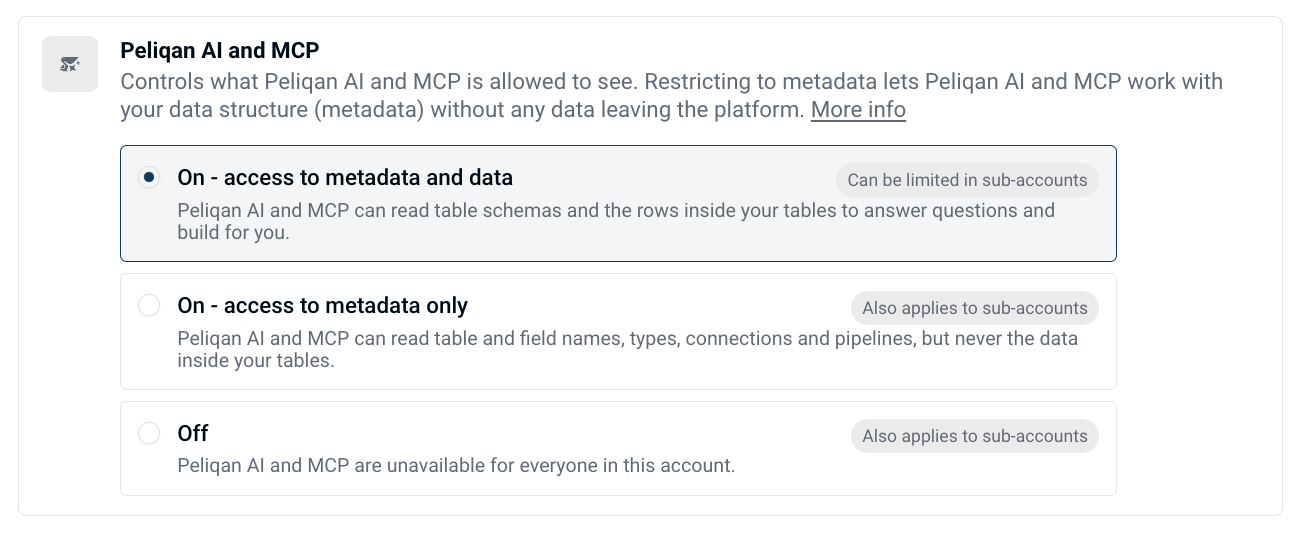
Task: Click the Peliqan AI and MCP section icon
Action: coord(70,64)
